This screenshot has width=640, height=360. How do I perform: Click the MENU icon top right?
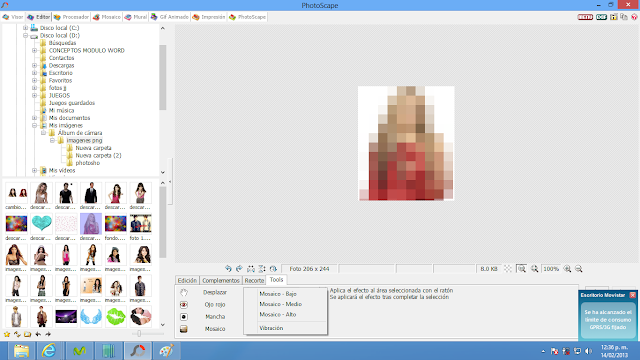click(x=585, y=17)
